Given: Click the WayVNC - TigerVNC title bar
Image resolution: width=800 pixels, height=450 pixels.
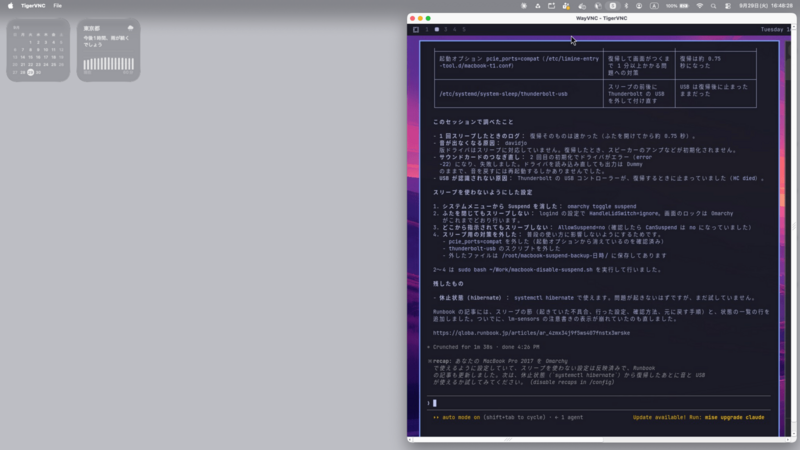Looking at the screenshot, I should [x=602, y=18].
